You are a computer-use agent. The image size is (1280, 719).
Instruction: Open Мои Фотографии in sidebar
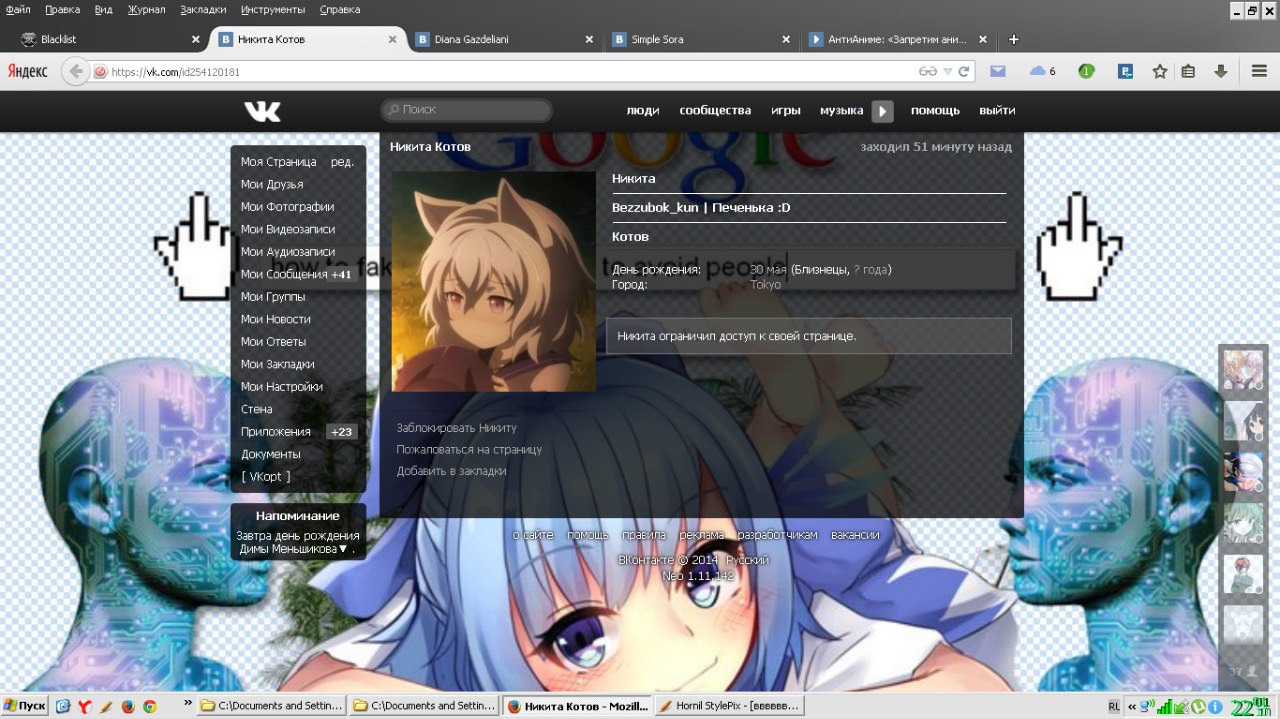click(x=288, y=207)
